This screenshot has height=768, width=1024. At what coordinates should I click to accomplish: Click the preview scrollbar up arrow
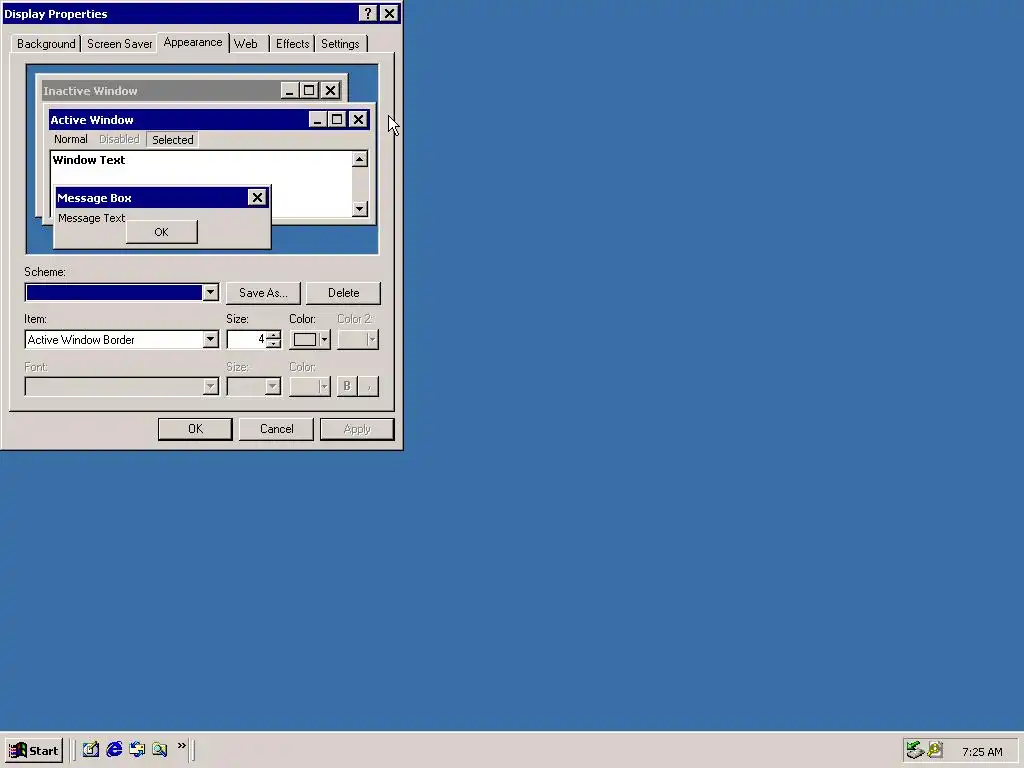coord(360,159)
